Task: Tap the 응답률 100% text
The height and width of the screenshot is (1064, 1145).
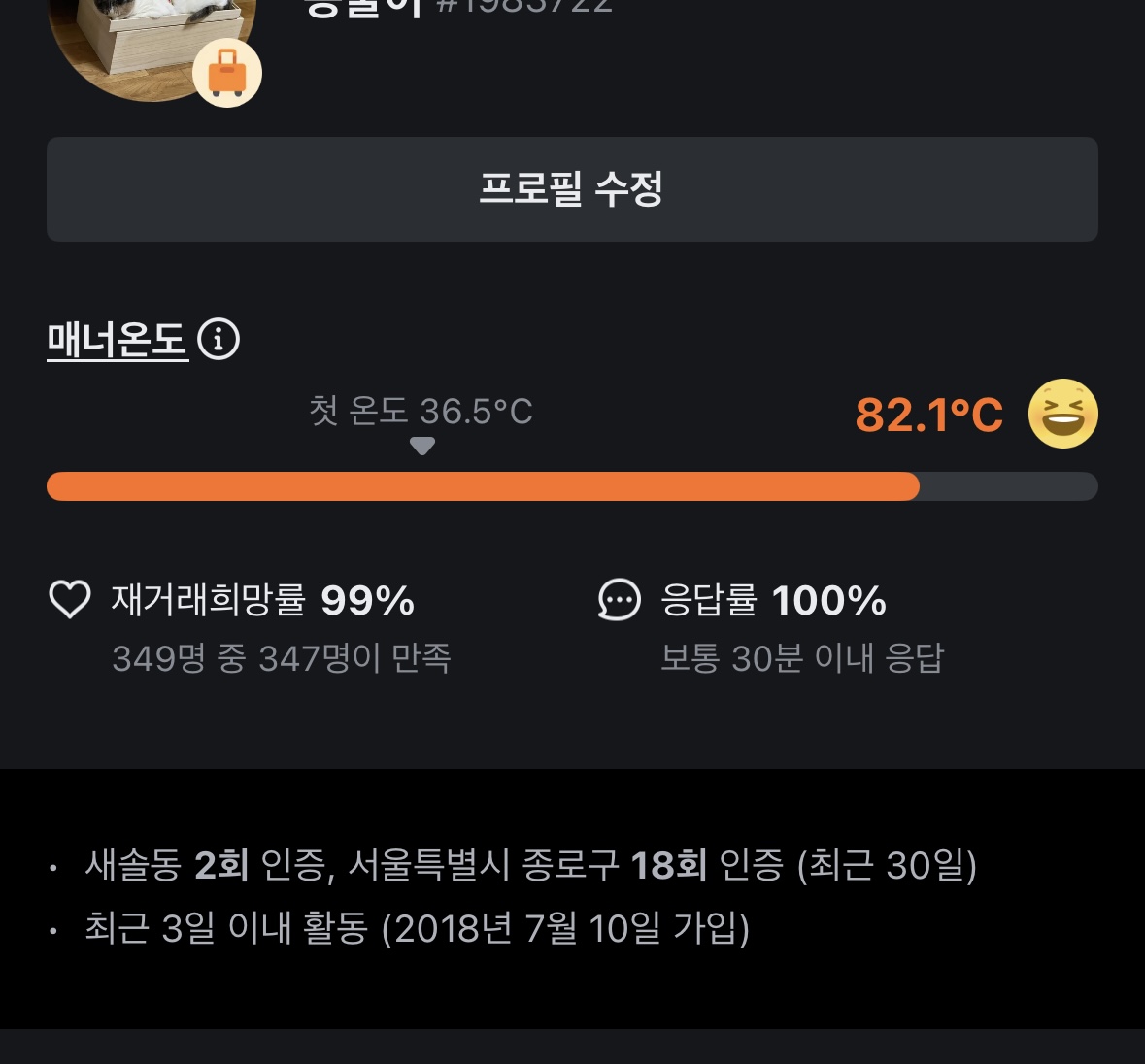Action: click(x=773, y=600)
